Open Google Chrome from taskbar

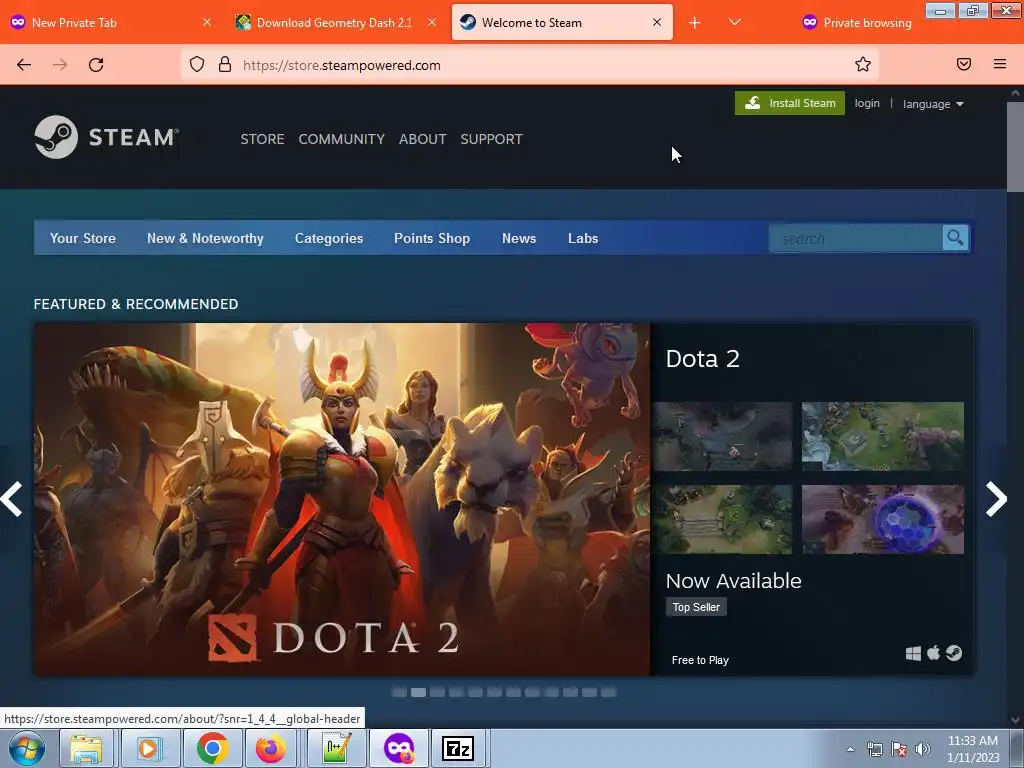coord(212,748)
